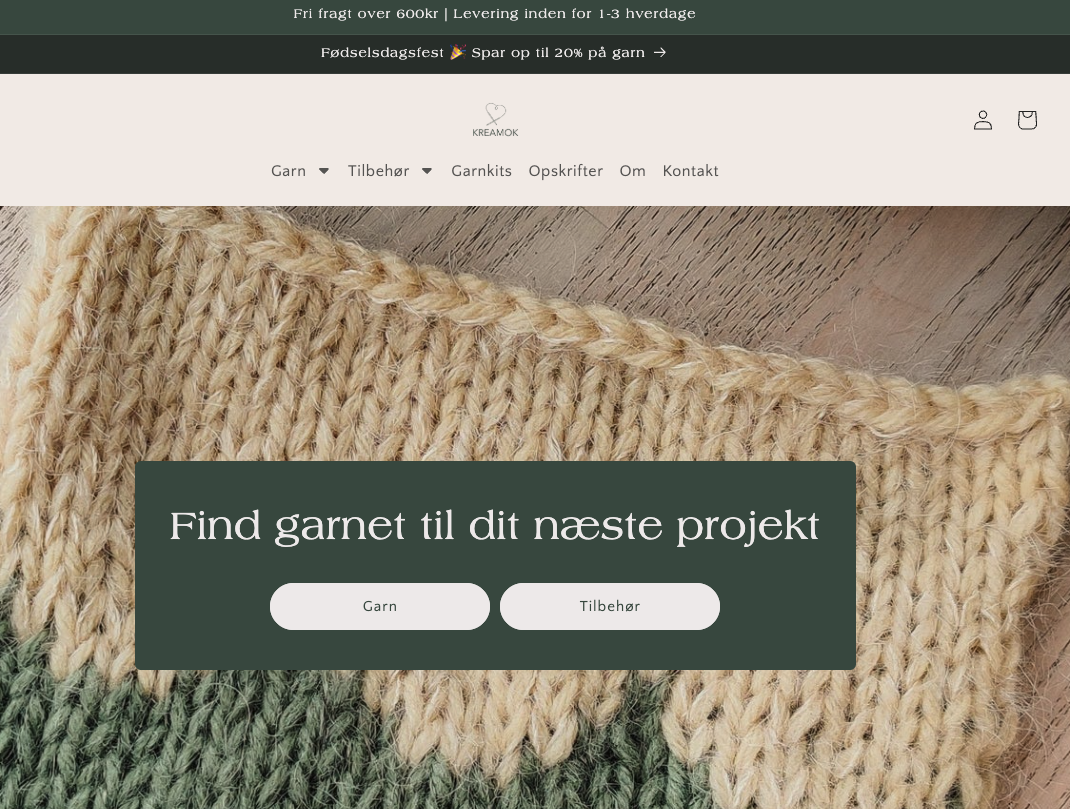Screen dimensions: 1070x809
Task: Open the Tilbehør navigation menu label
Action: pos(378,171)
